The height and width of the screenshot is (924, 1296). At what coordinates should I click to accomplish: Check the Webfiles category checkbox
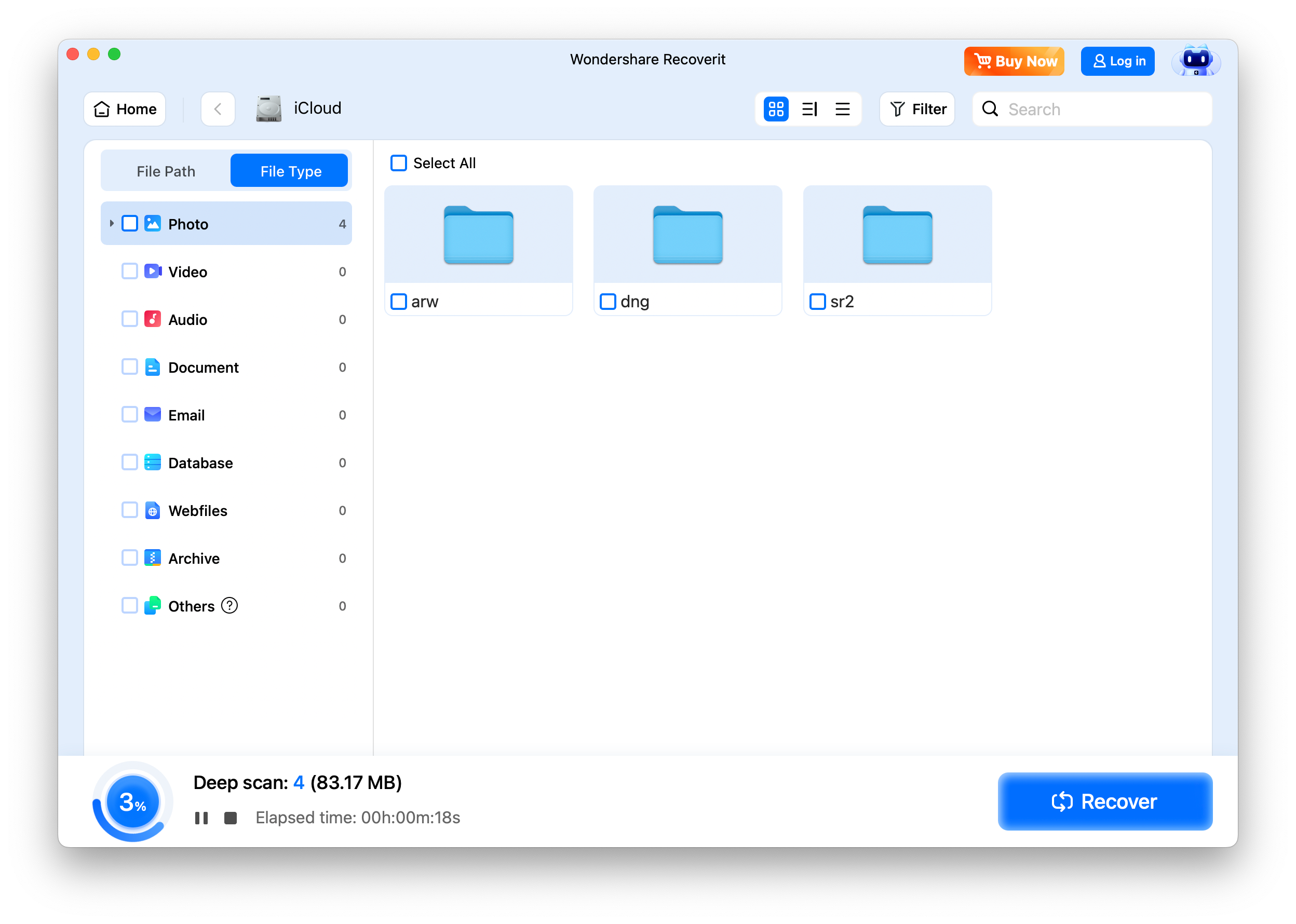(130, 510)
